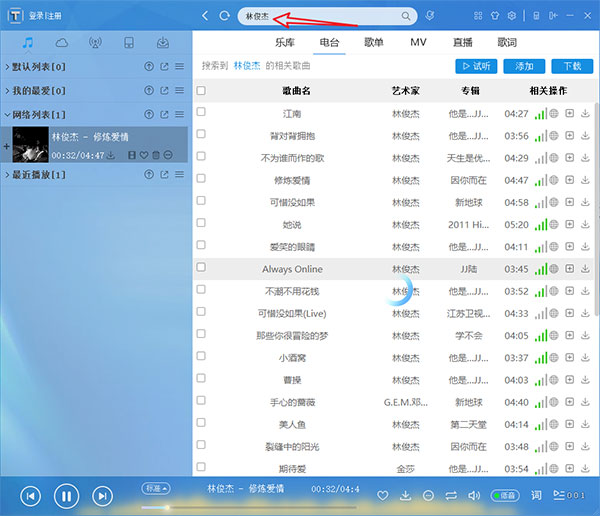
Task: Toggle the 低音 sound effect switch
Action: click(505, 496)
